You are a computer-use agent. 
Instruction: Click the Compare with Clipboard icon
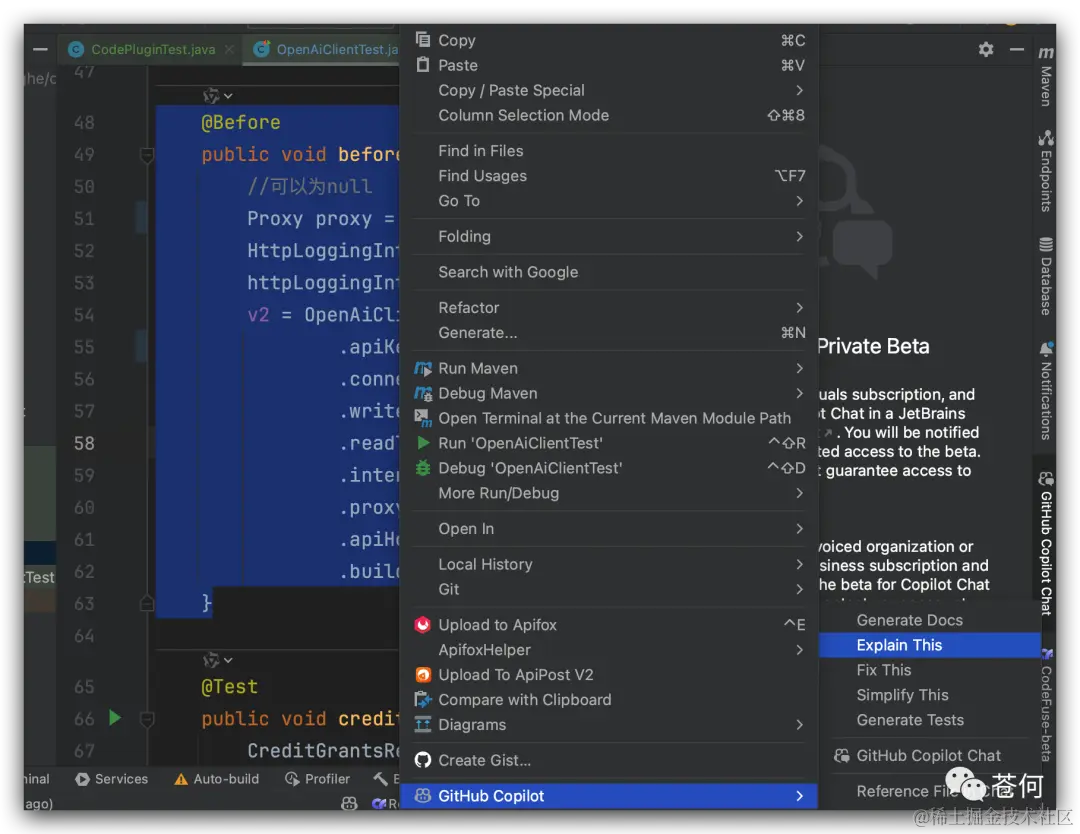[x=423, y=700]
